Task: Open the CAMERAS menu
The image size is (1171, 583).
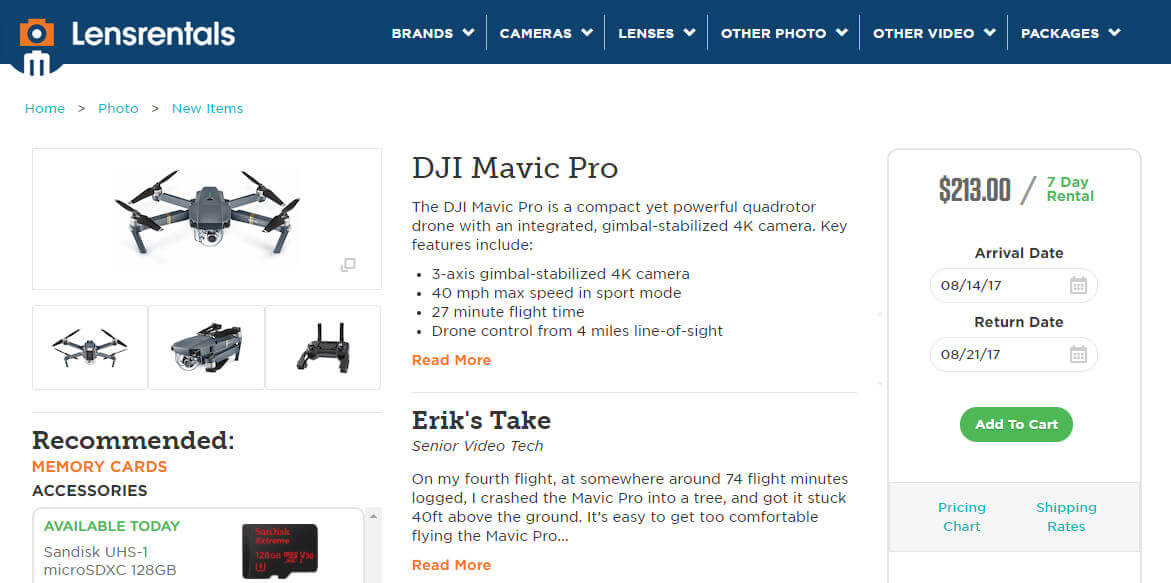Action: click(535, 34)
